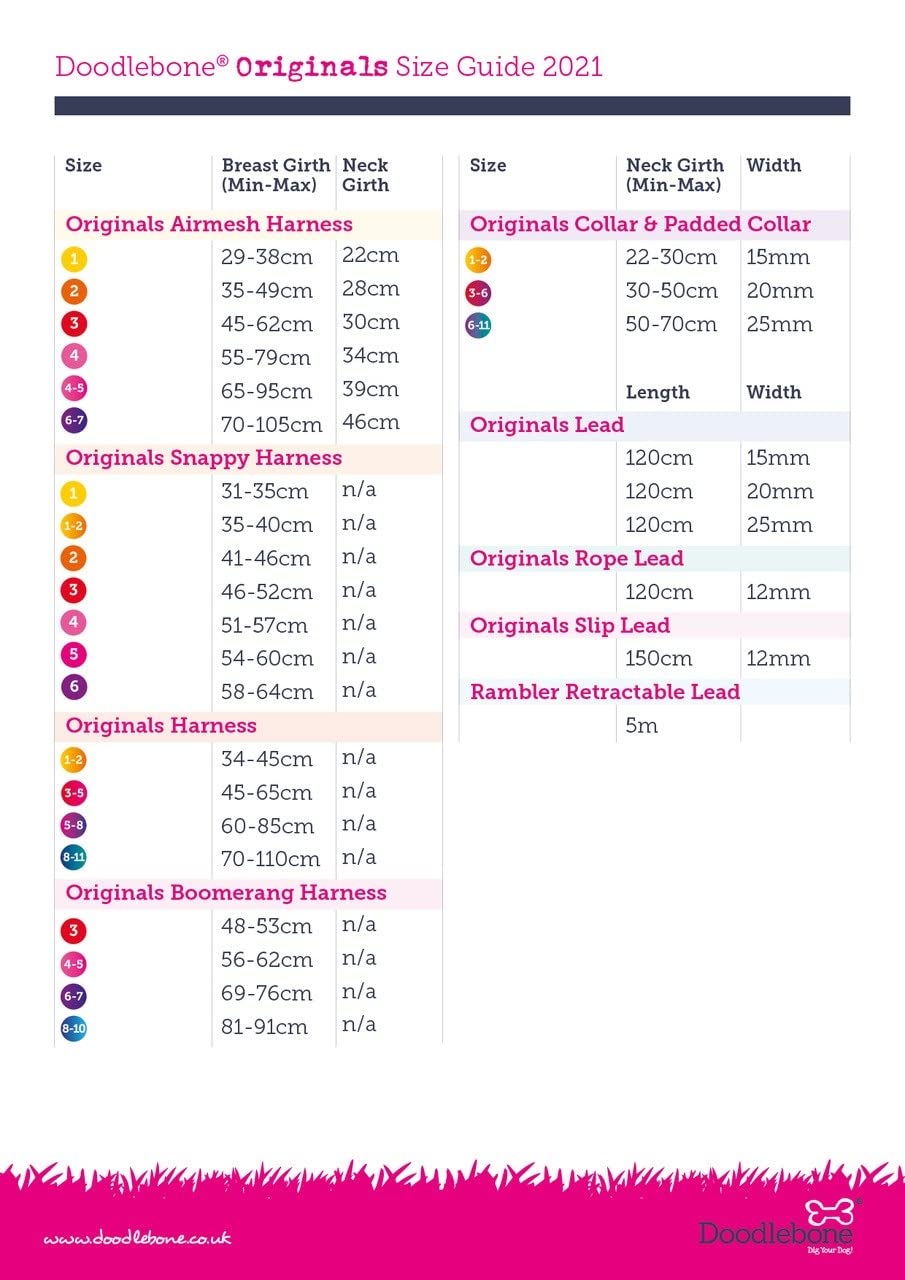Image resolution: width=905 pixels, height=1280 pixels.
Task: Select the 8-11 Originals Harness size badge
Action: 73,858
